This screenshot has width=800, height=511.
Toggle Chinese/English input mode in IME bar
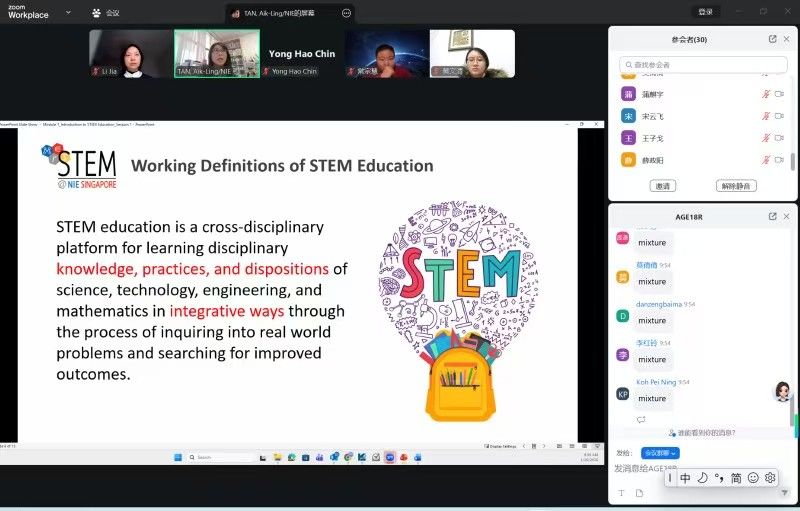pos(685,478)
